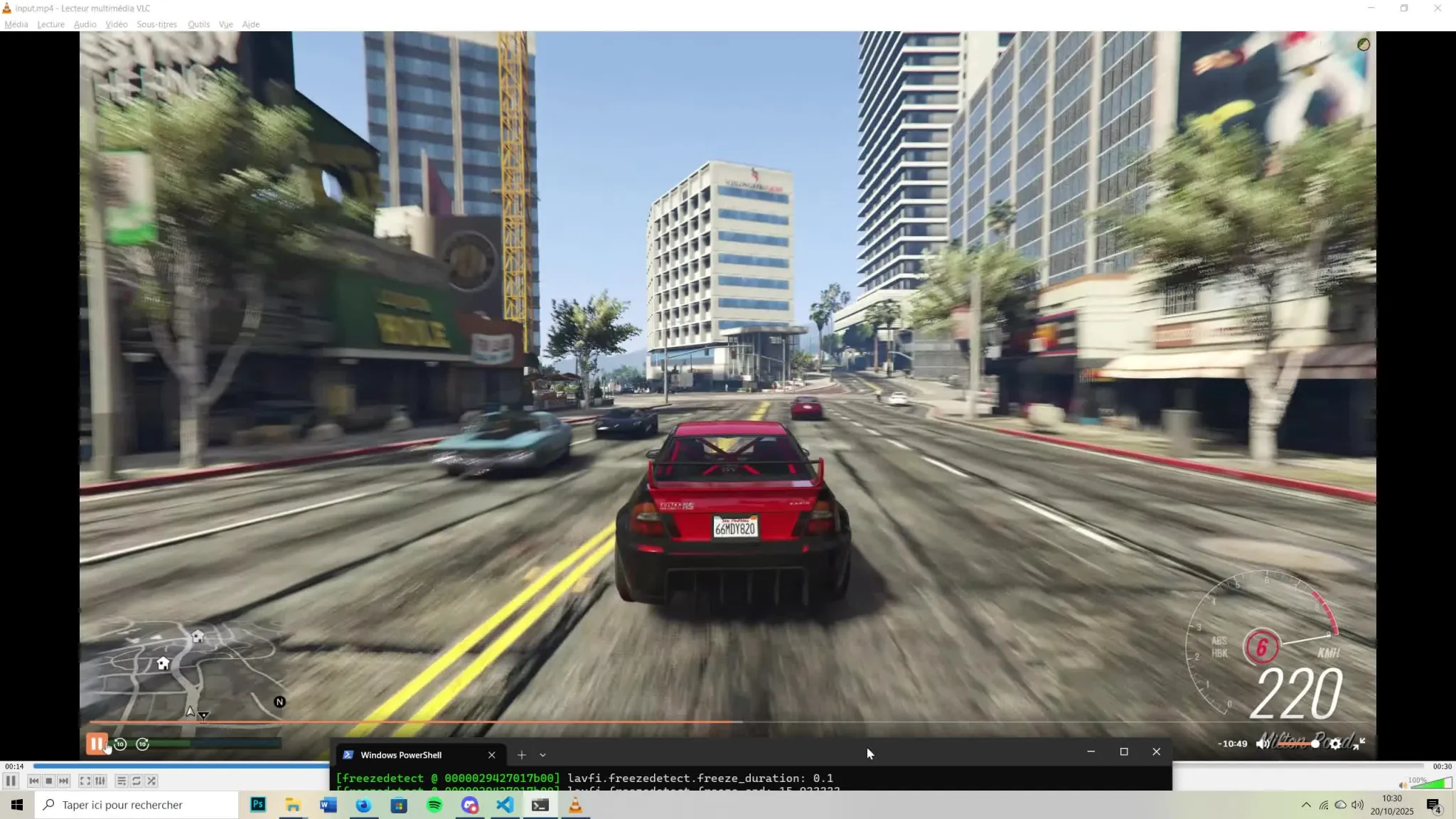Open the Outils menu
Viewport: 1456px width, 819px height.
[198, 24]
